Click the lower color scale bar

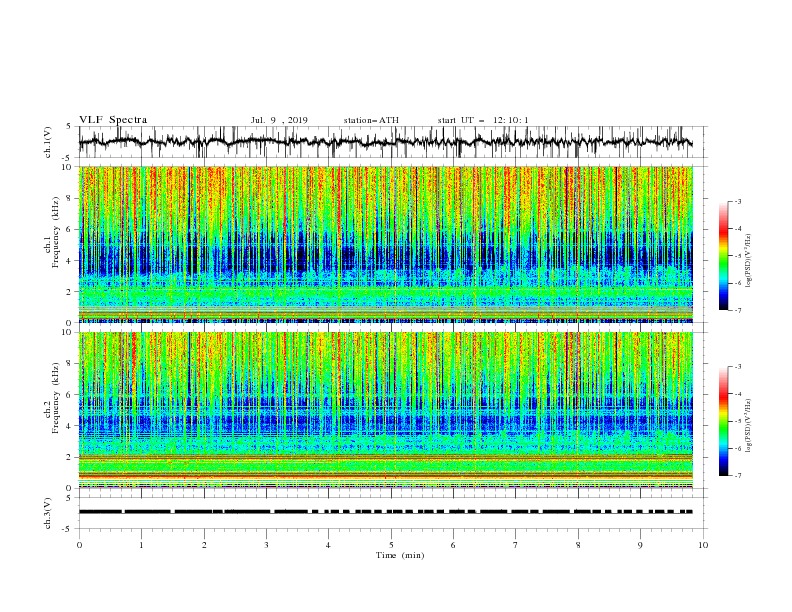click(x=723, y=421)
